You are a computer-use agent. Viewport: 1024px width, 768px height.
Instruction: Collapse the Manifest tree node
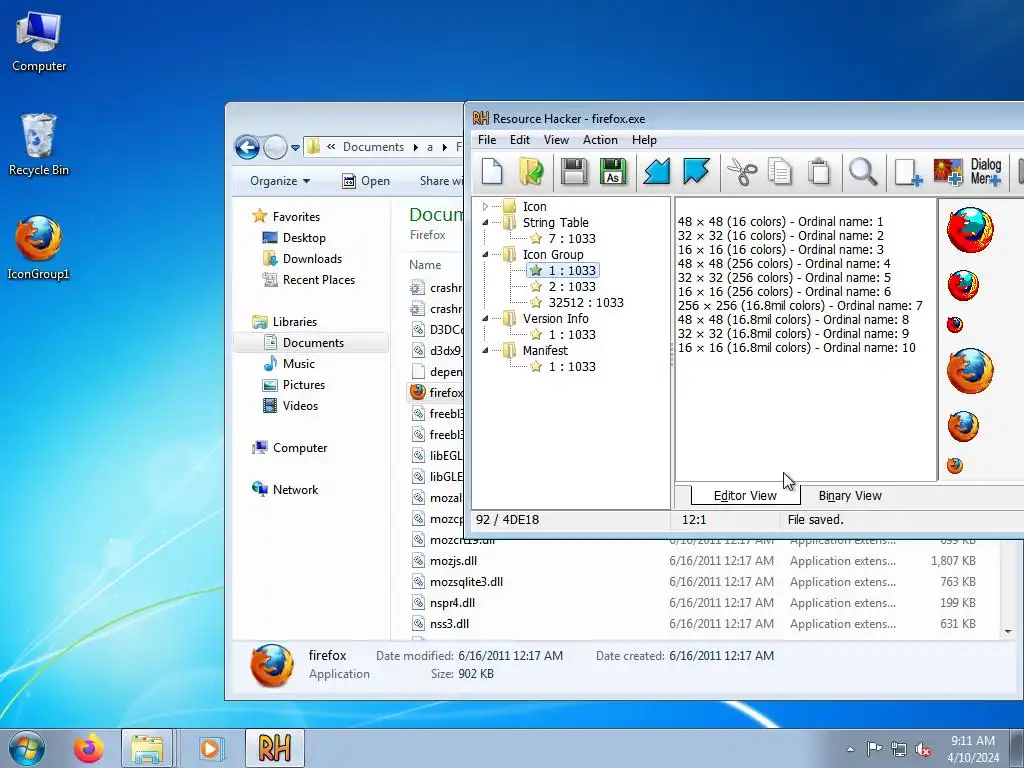coord(485,351)
